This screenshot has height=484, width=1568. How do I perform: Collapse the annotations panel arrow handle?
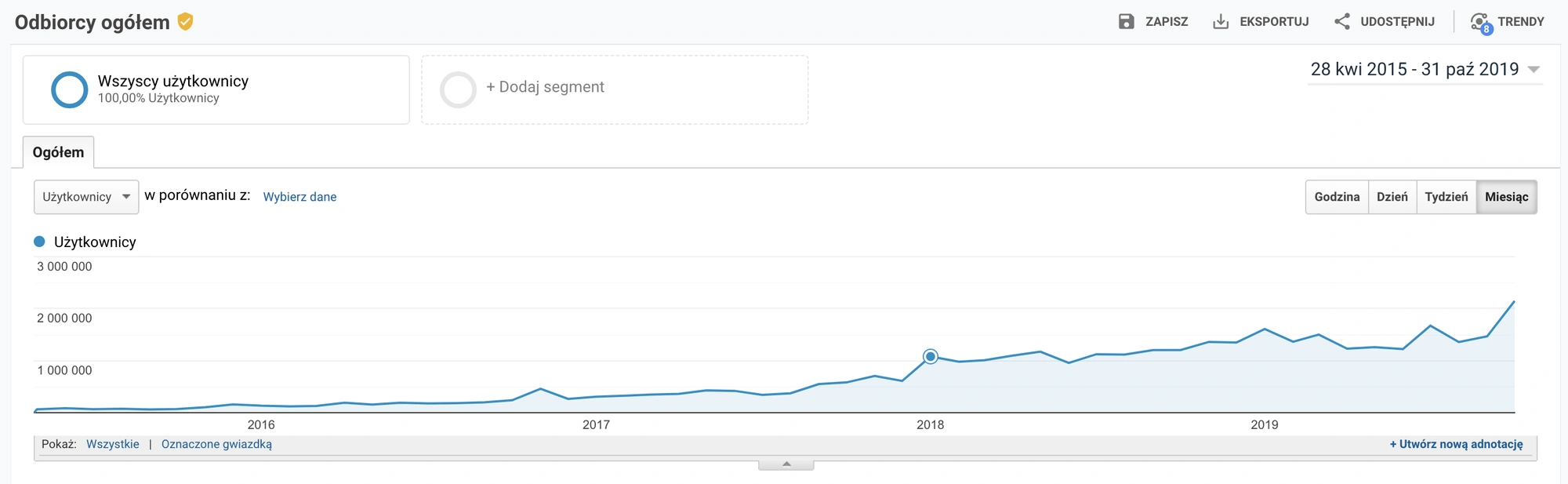[786, 464]
